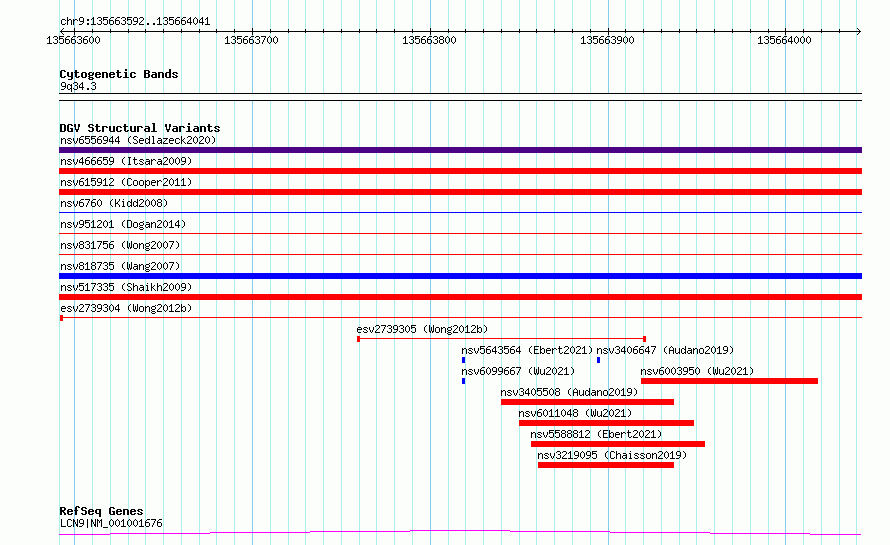This screenshot has width=890, height=545.
Task: Select the red bar under nsv3405508
Action: coord(587,402)
